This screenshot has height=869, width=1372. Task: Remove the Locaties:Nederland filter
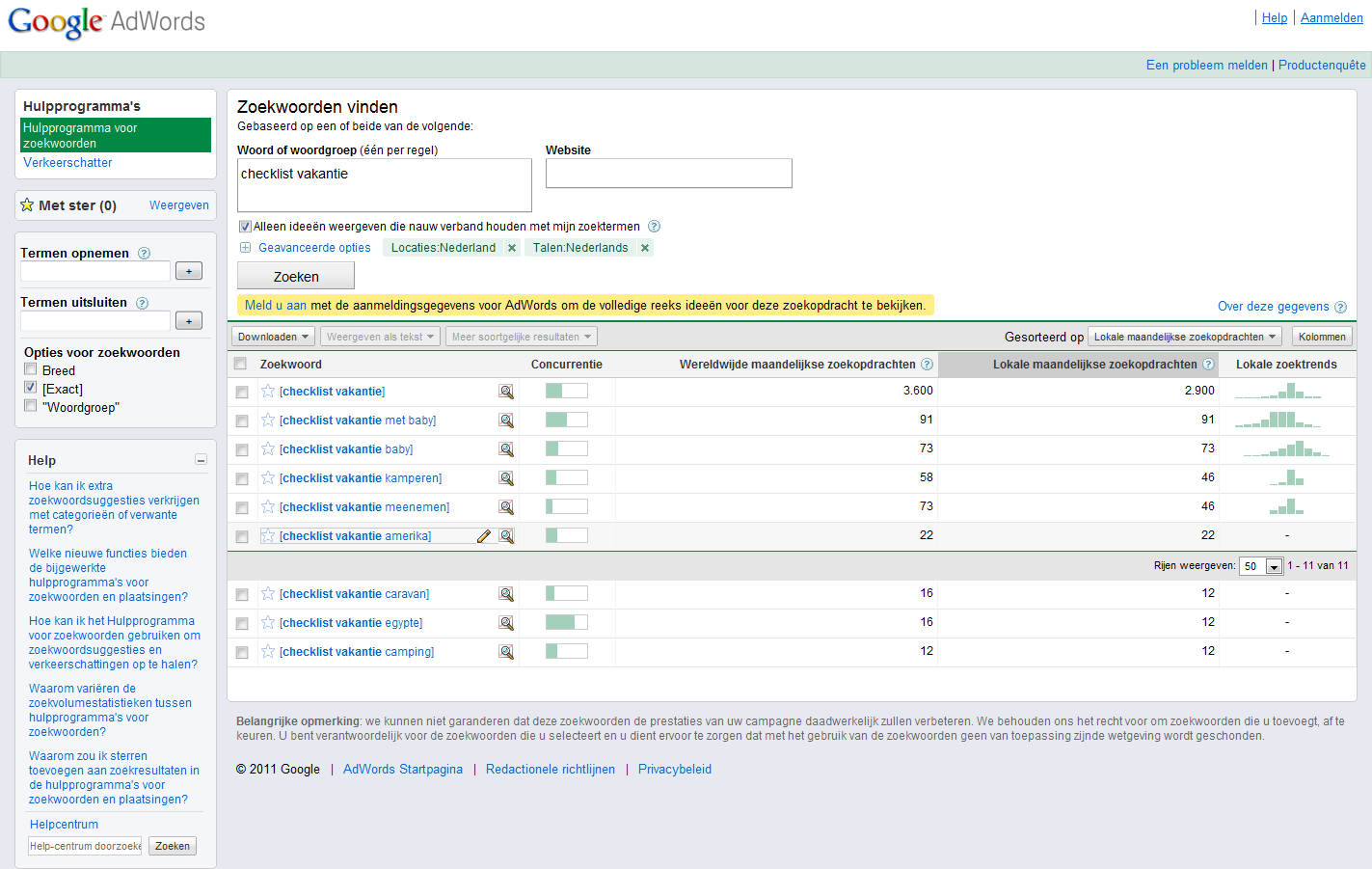tap(512, 248)
